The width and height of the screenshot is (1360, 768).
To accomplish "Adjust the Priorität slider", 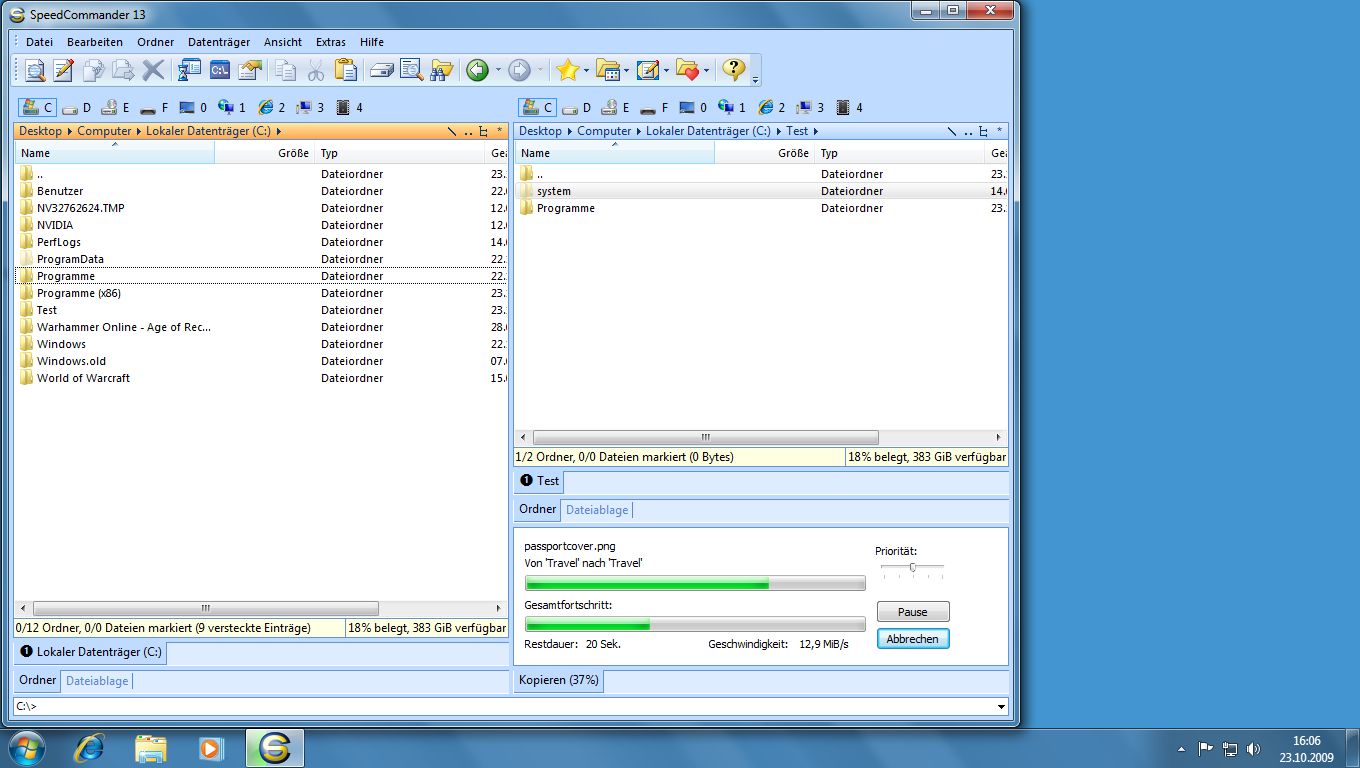I will point(912,568).
